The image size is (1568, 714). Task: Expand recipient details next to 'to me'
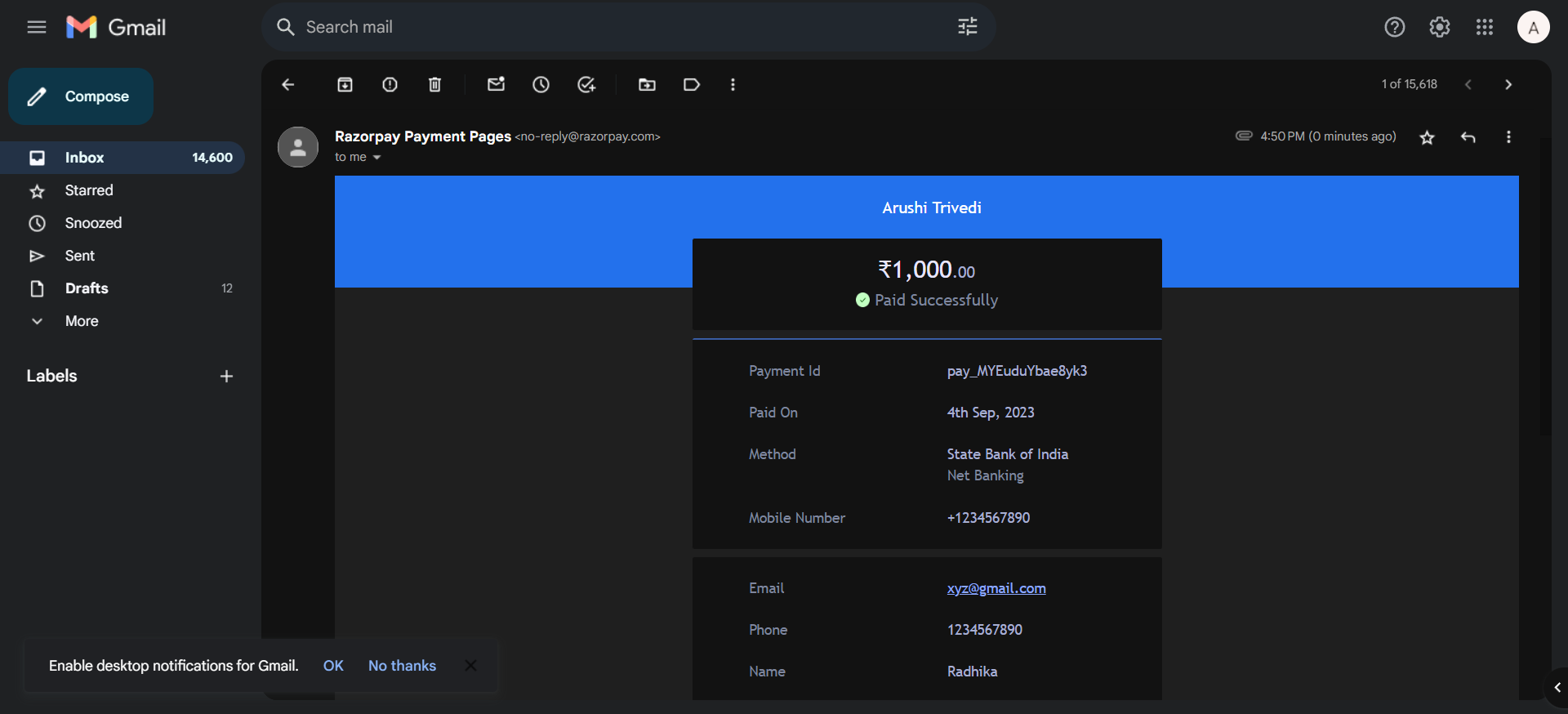pos(376,158)
